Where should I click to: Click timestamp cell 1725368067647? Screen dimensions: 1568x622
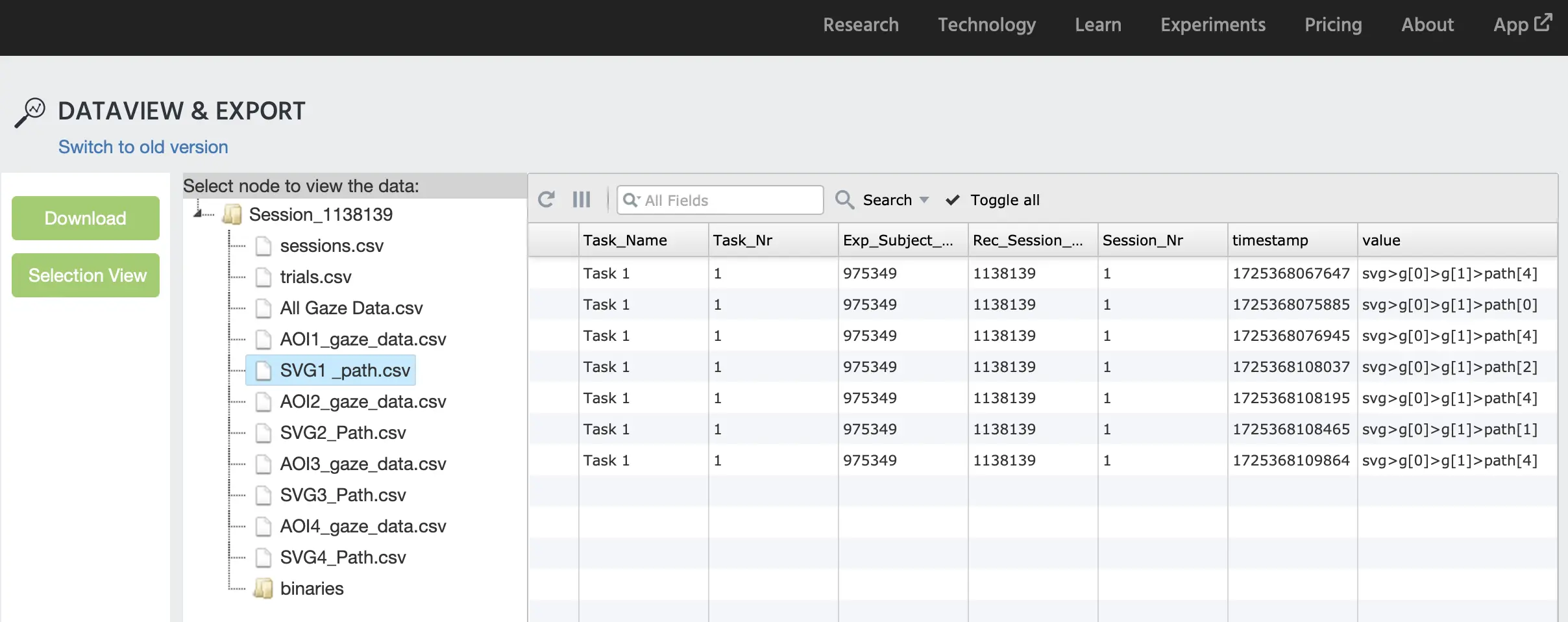pyautogui.click(x=1292, y=273)
